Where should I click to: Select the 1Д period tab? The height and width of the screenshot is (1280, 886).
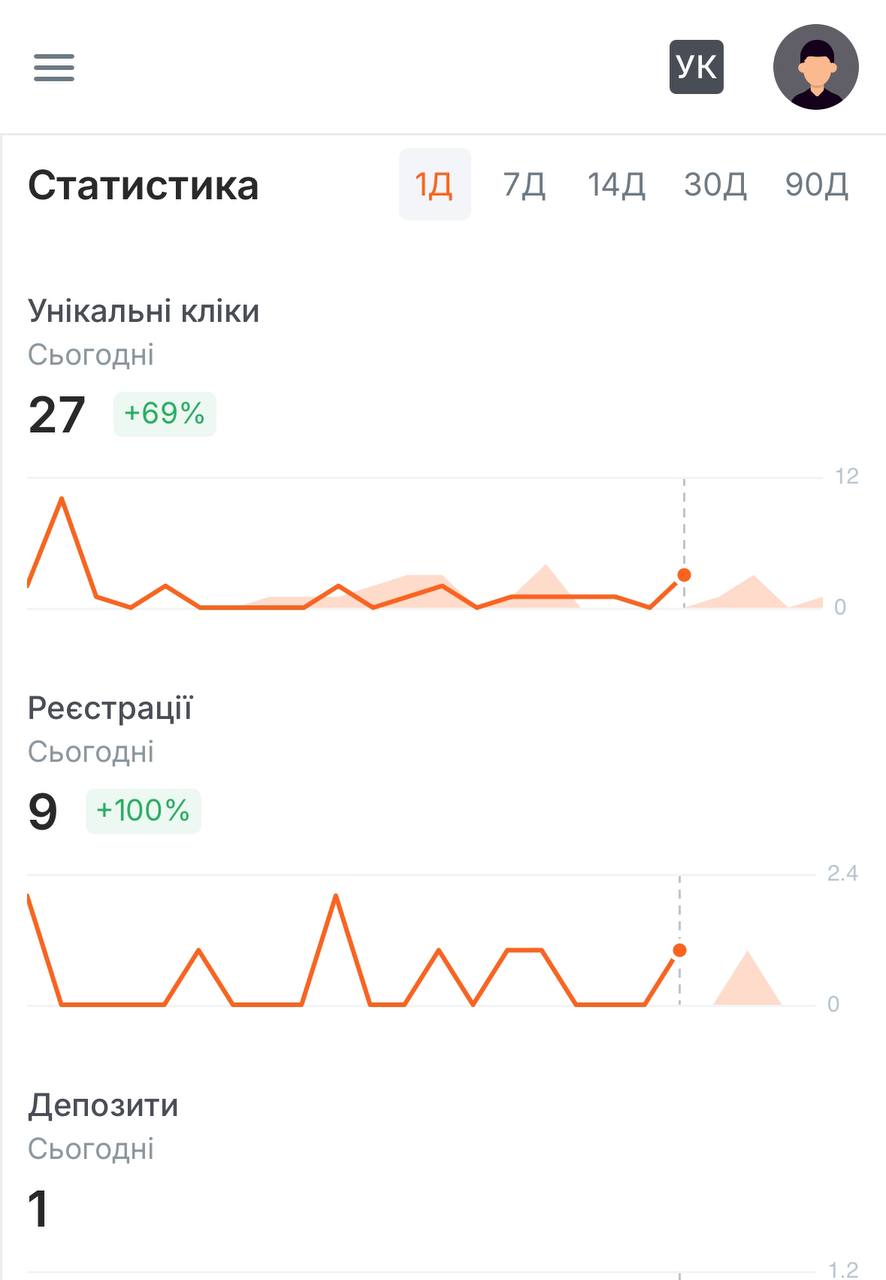point(435,185)
